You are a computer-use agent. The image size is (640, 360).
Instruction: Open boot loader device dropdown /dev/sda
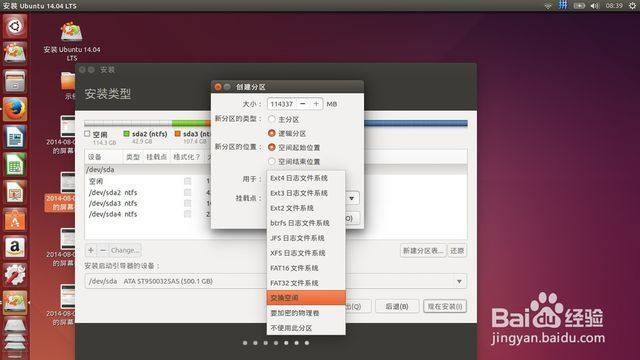click(276, 281)
